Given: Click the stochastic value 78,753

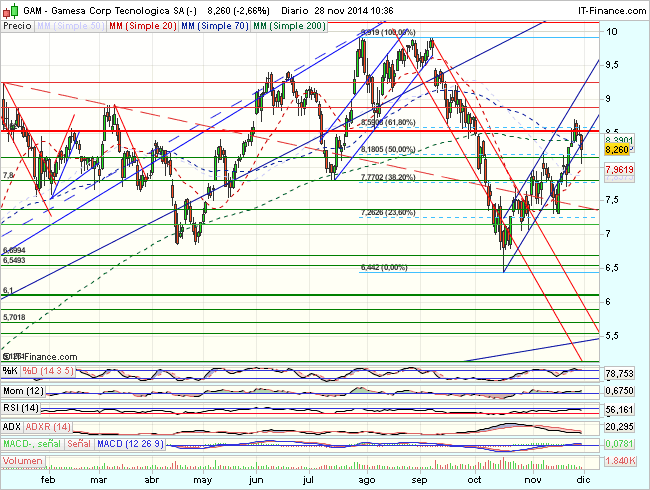Looking at the screenshot, I should pos(619,374).
